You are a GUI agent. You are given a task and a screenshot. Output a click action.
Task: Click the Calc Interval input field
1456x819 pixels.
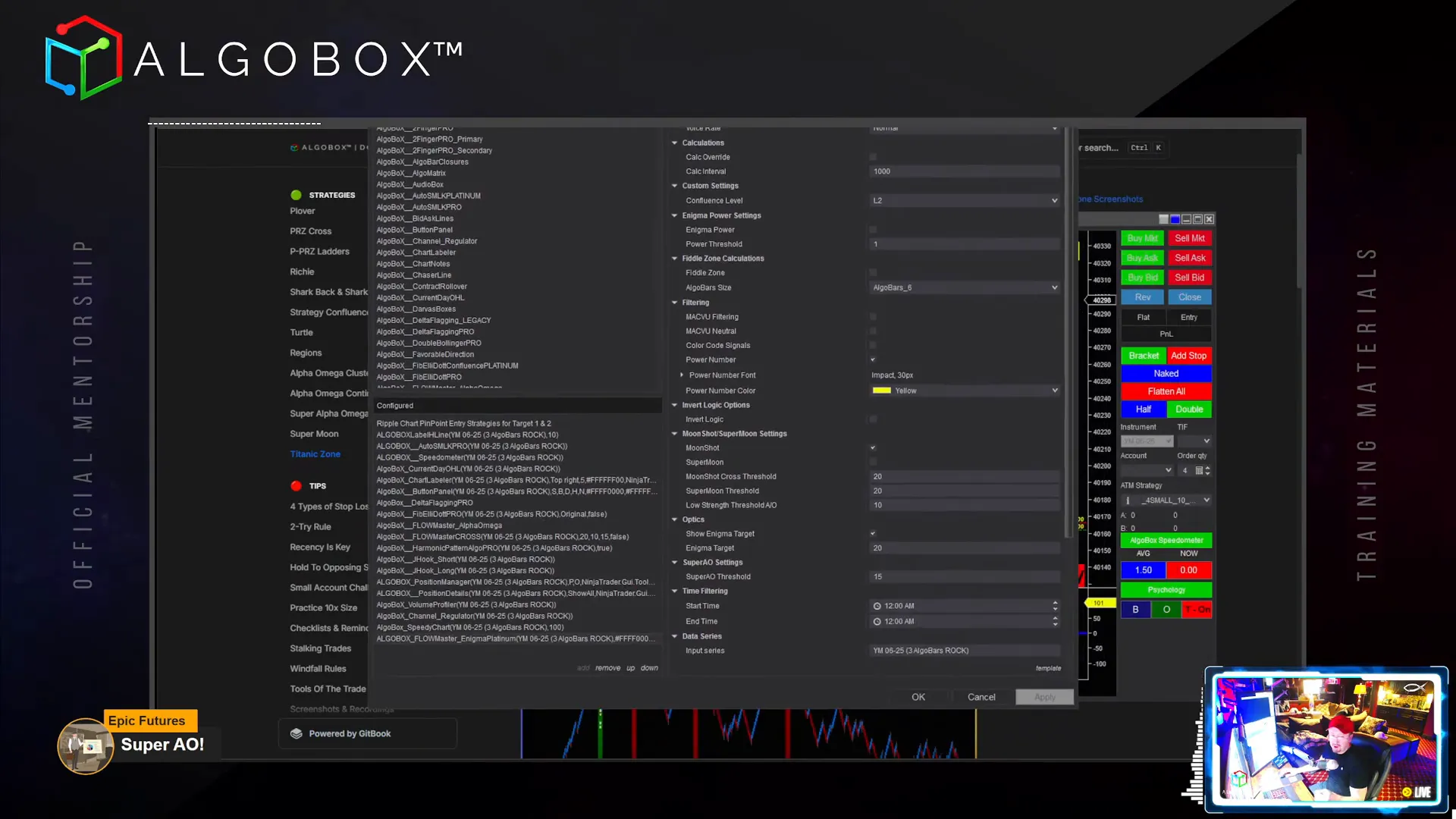tap(965, 171)
